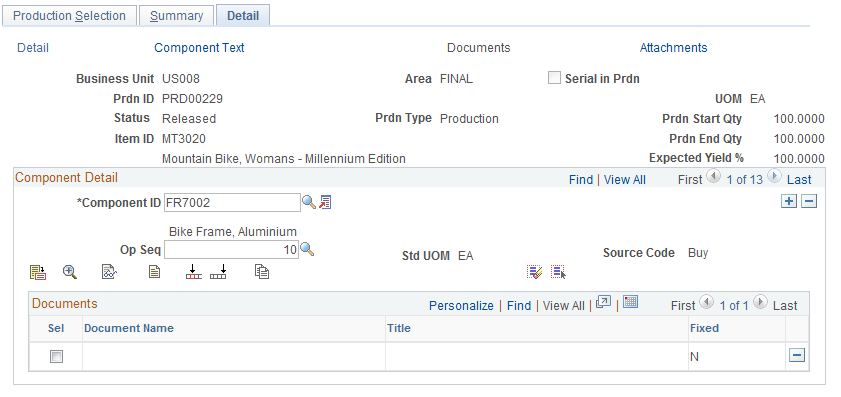Tick the Sel checkbox in the Documents row
The height and width of the screenshot is (397, 841).
[56, 356]
